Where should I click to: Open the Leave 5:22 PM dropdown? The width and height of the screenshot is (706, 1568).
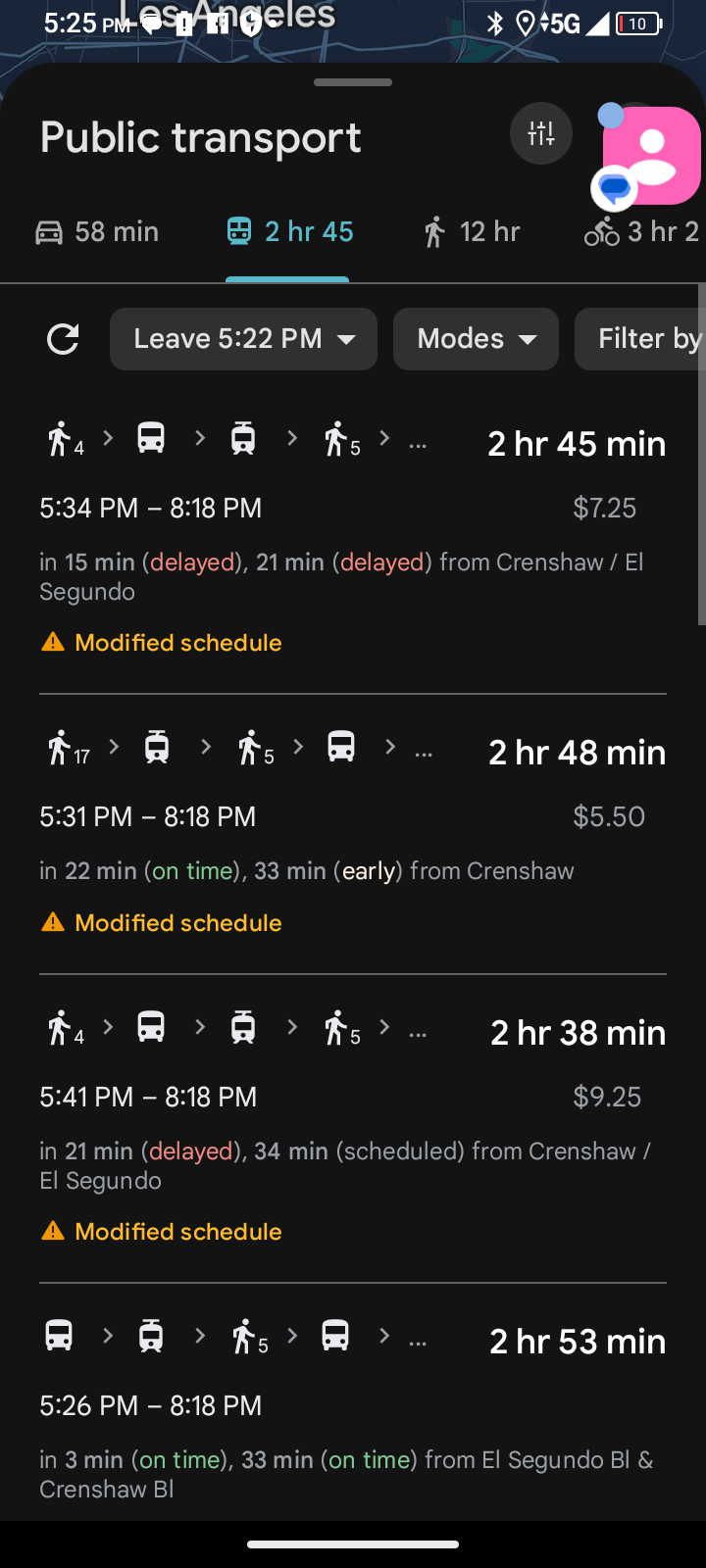[x=243, y=339]
